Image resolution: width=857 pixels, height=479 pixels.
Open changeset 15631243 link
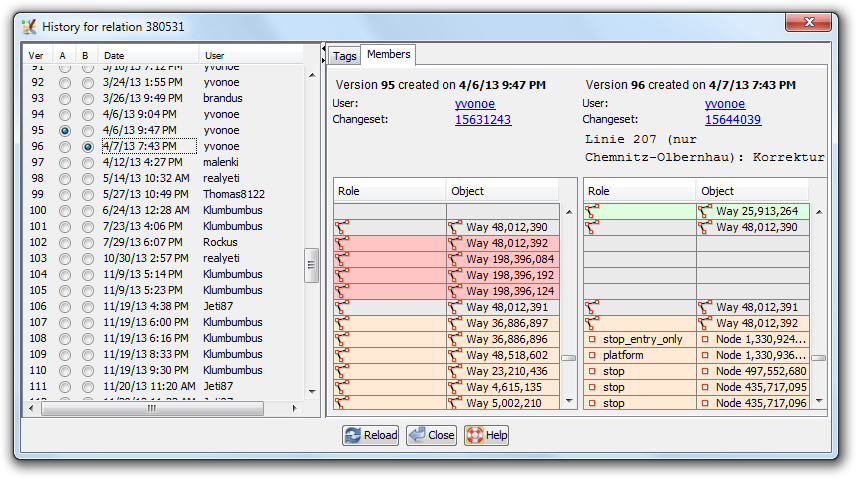pos(483,120)
